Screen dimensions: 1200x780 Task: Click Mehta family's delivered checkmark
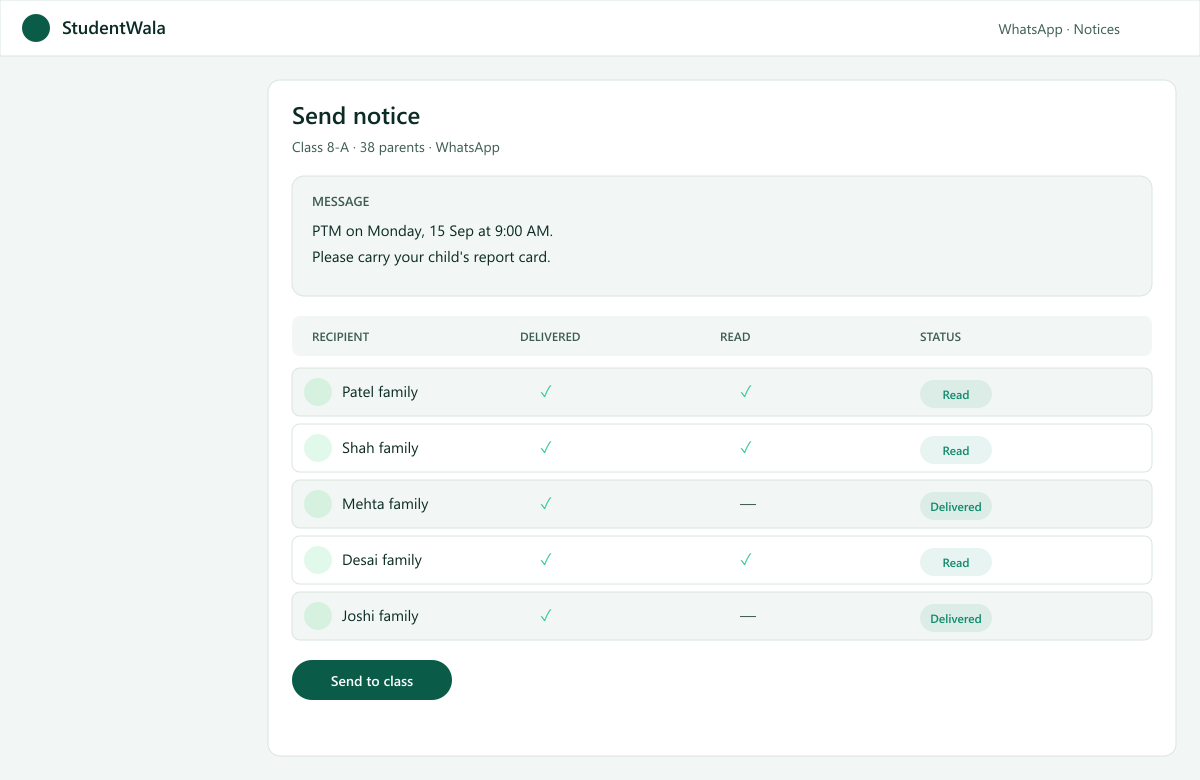pyautogui.click(x=546, y=504)
